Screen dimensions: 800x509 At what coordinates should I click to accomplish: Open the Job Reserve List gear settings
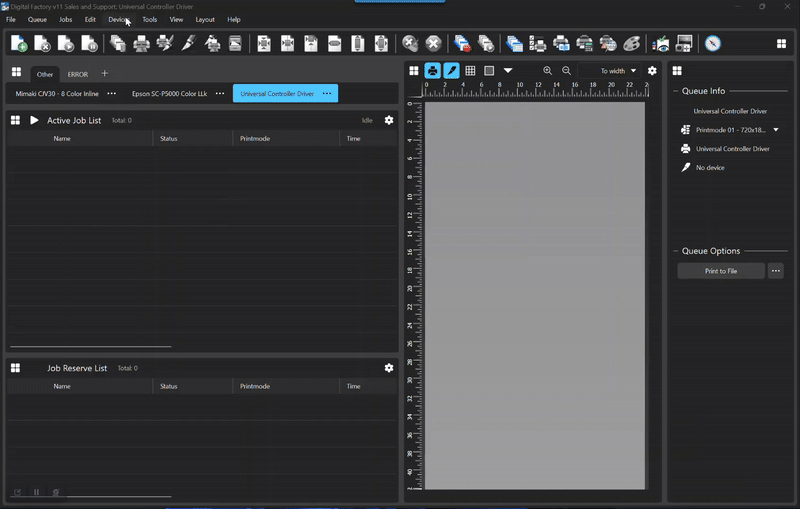389,368
